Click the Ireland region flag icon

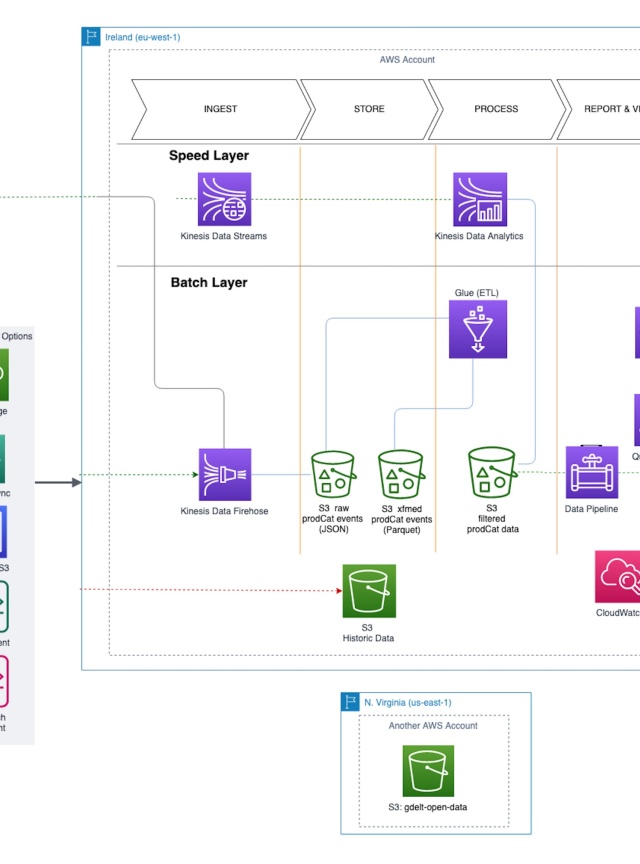tap(91, 36)
